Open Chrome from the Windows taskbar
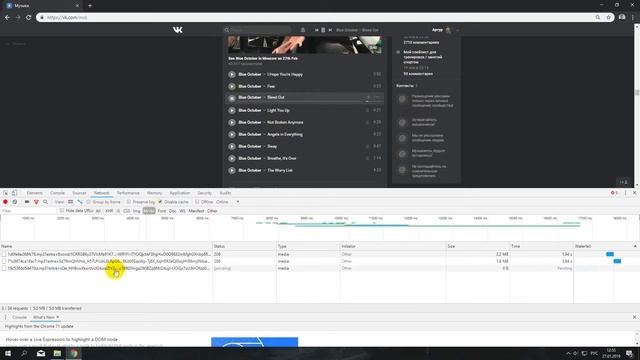Image resolution: width=640 pixels, height=360 pixels. pyautogui.click(x=74, y=353)
